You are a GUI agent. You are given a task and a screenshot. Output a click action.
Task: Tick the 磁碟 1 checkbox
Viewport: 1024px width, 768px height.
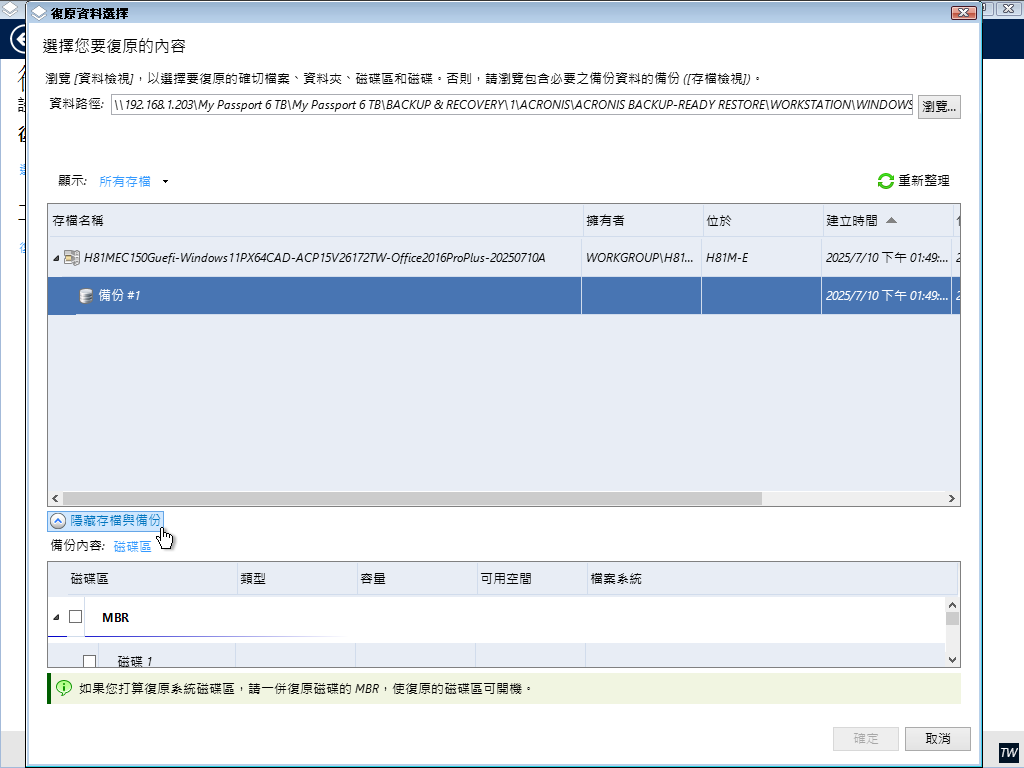point(89,661)
